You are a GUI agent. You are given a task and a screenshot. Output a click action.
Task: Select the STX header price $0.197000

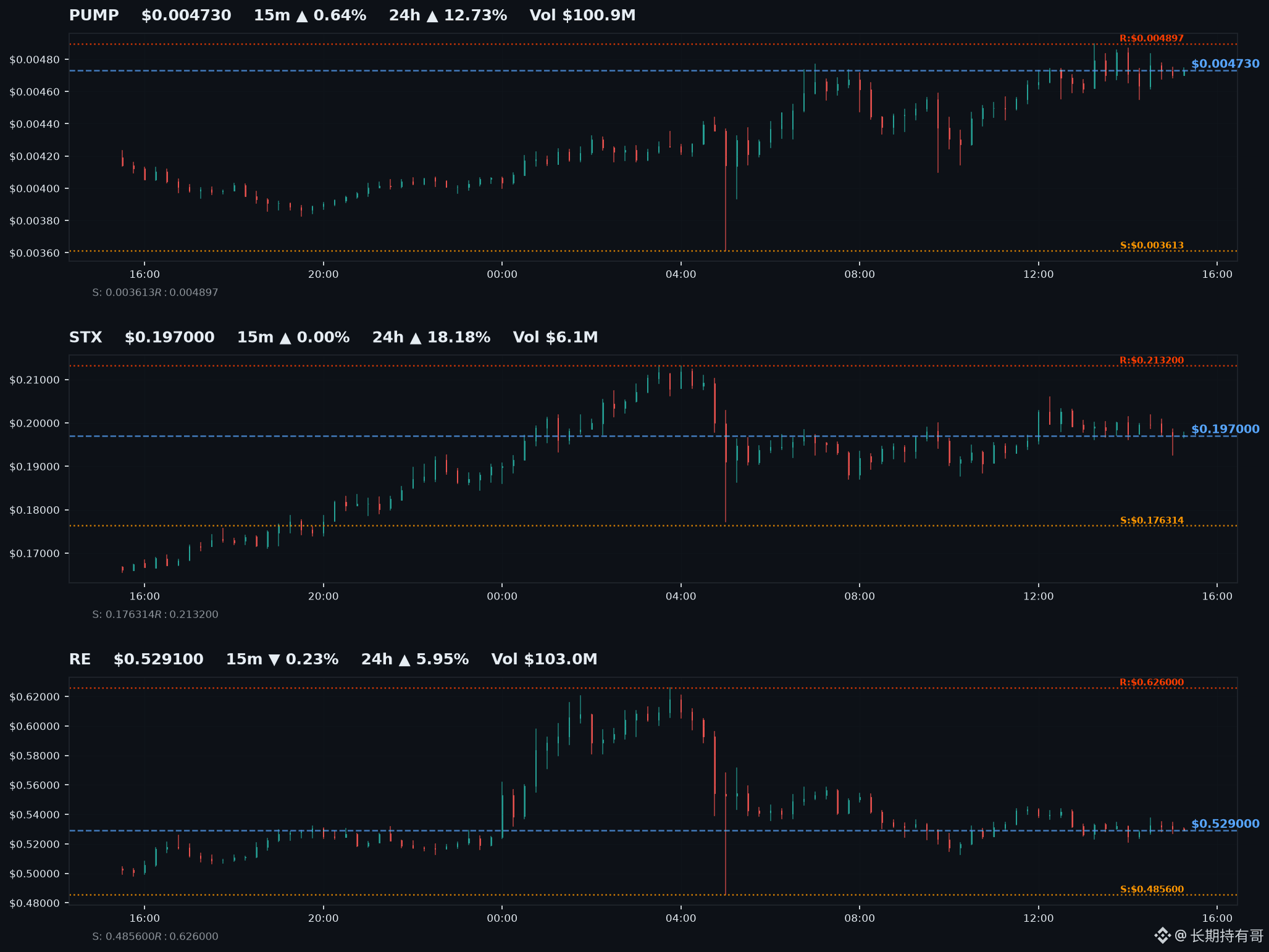(x=170, y=337)
